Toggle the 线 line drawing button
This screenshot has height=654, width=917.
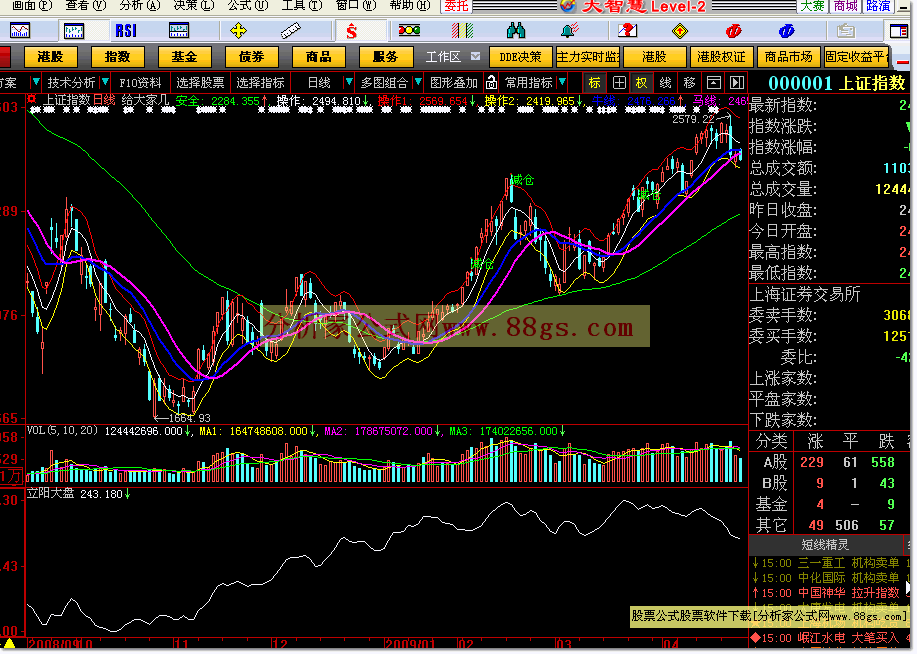pos(666,82)
